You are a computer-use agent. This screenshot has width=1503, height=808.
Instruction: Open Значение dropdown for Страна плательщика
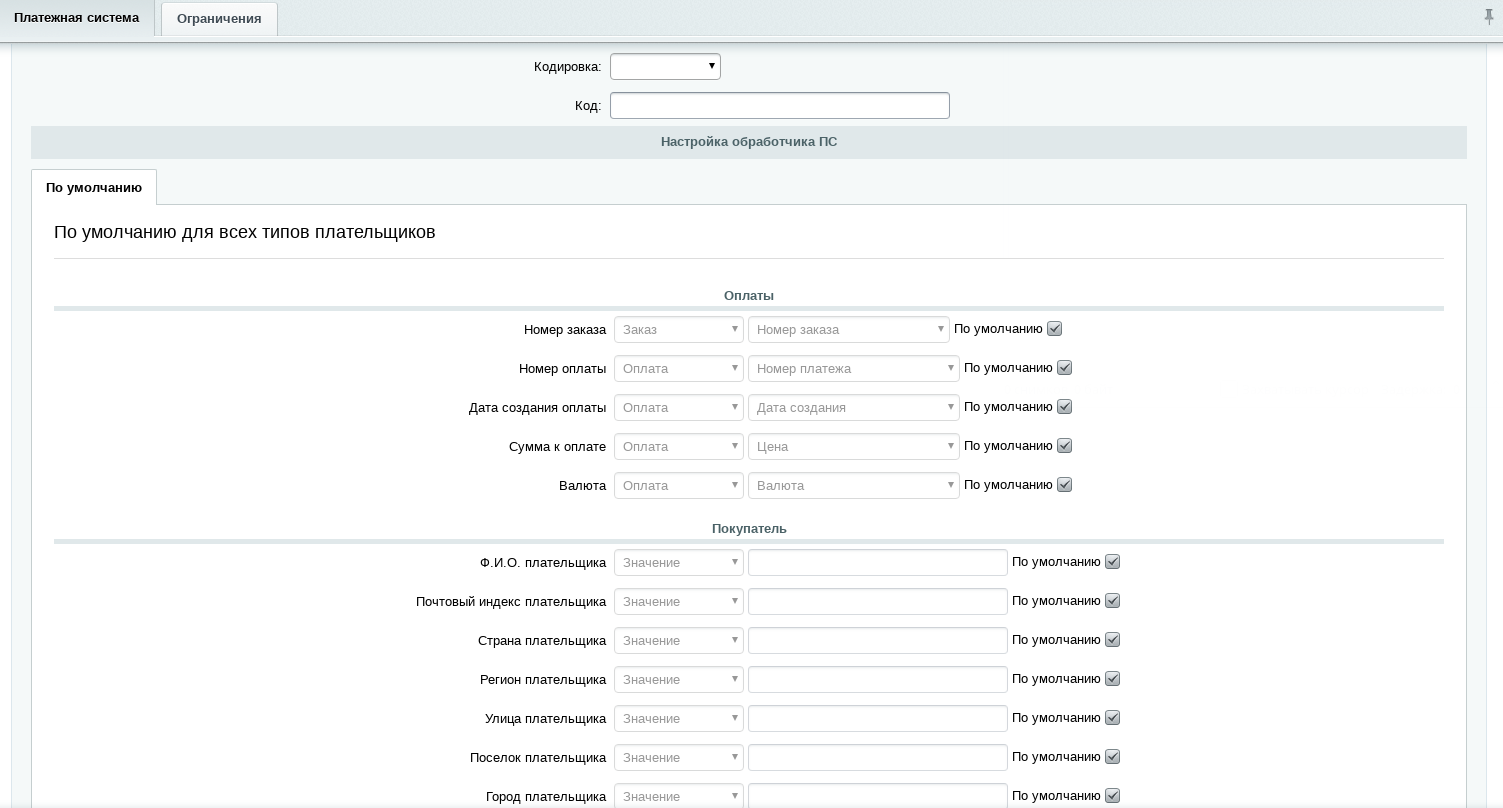click(679, 640)
